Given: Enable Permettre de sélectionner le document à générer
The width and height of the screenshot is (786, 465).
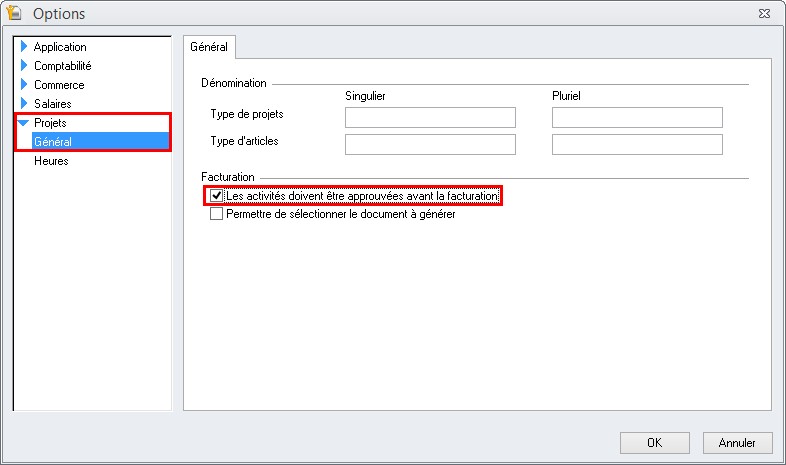Looking at the screenshot, I should [x=216, y=214].
